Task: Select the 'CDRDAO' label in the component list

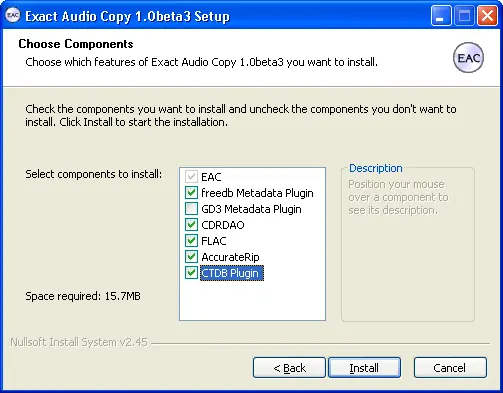Action: [x=223, y=225]
